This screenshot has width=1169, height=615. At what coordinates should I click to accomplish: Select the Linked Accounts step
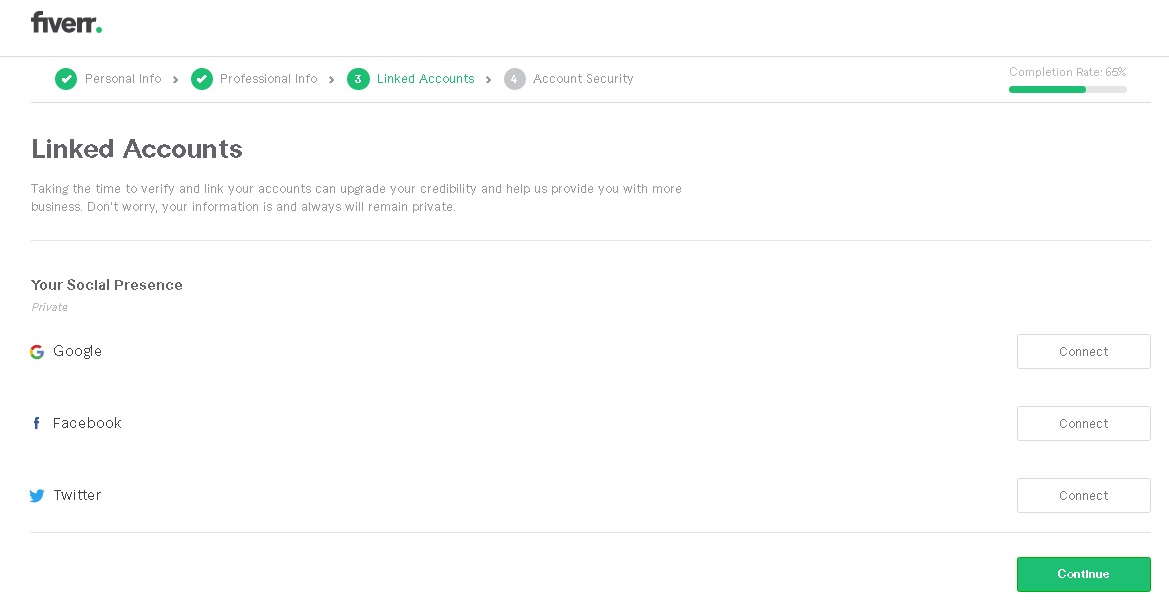point(426,78)
